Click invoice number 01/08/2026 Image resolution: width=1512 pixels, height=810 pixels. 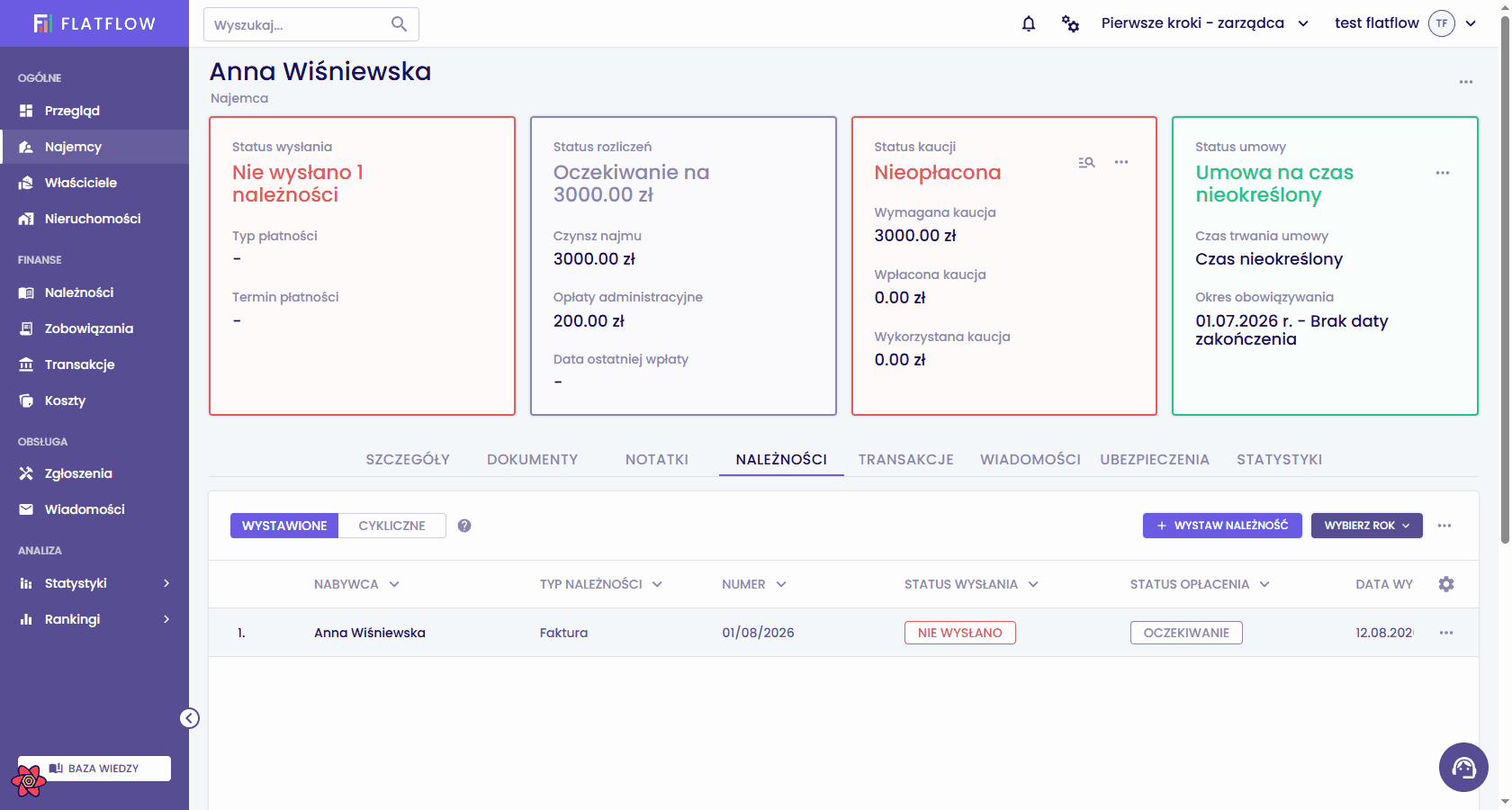coord(758,633)
